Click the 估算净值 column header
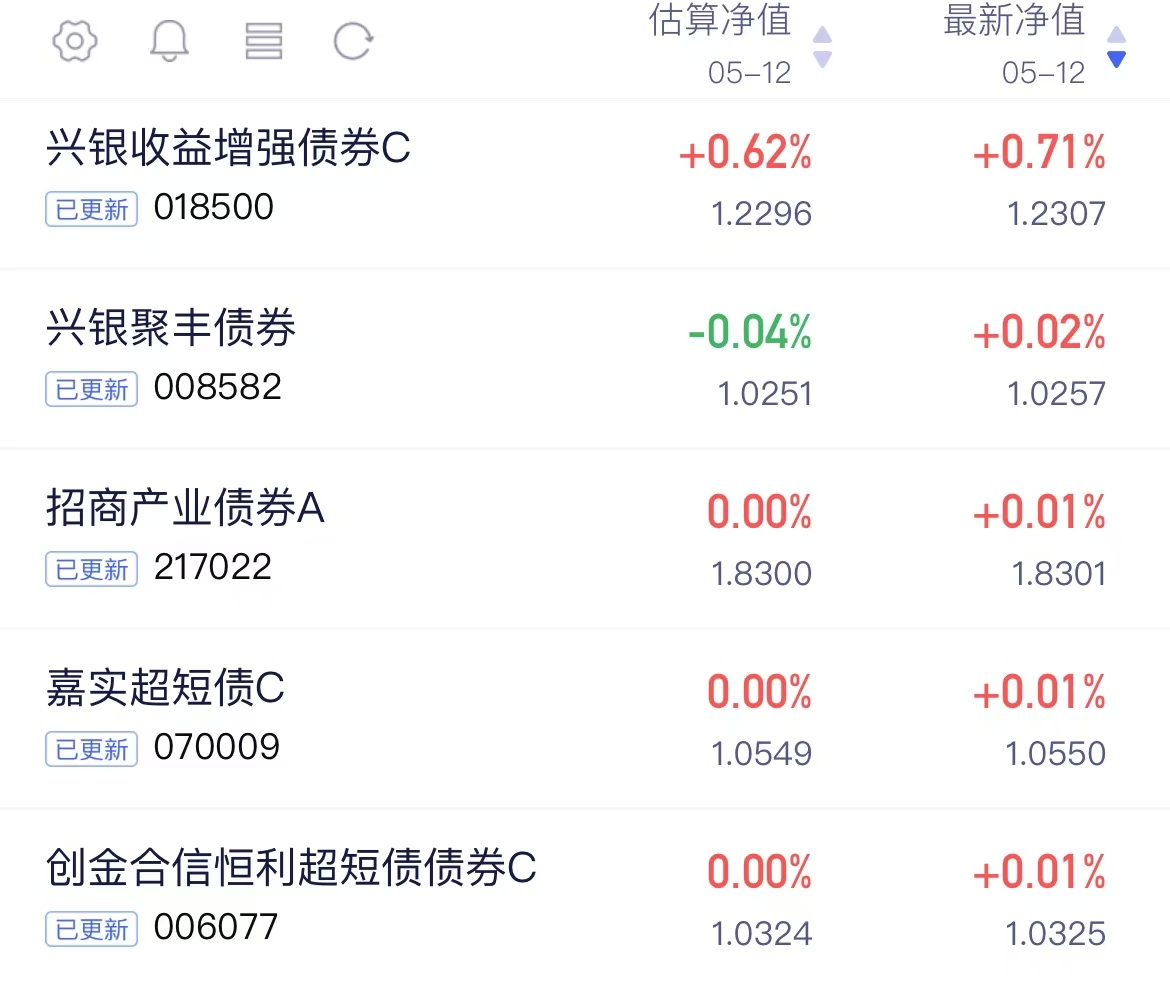Image resolution: width=1170 pixels, height=983 pixels. (x=720, y=20)
